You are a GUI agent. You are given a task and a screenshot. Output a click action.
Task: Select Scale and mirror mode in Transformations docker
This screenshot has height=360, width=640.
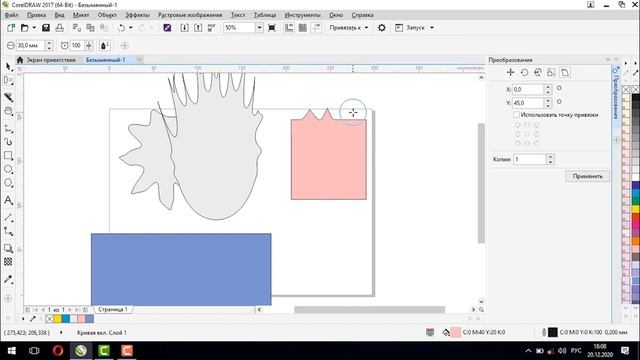click(538, 73)
